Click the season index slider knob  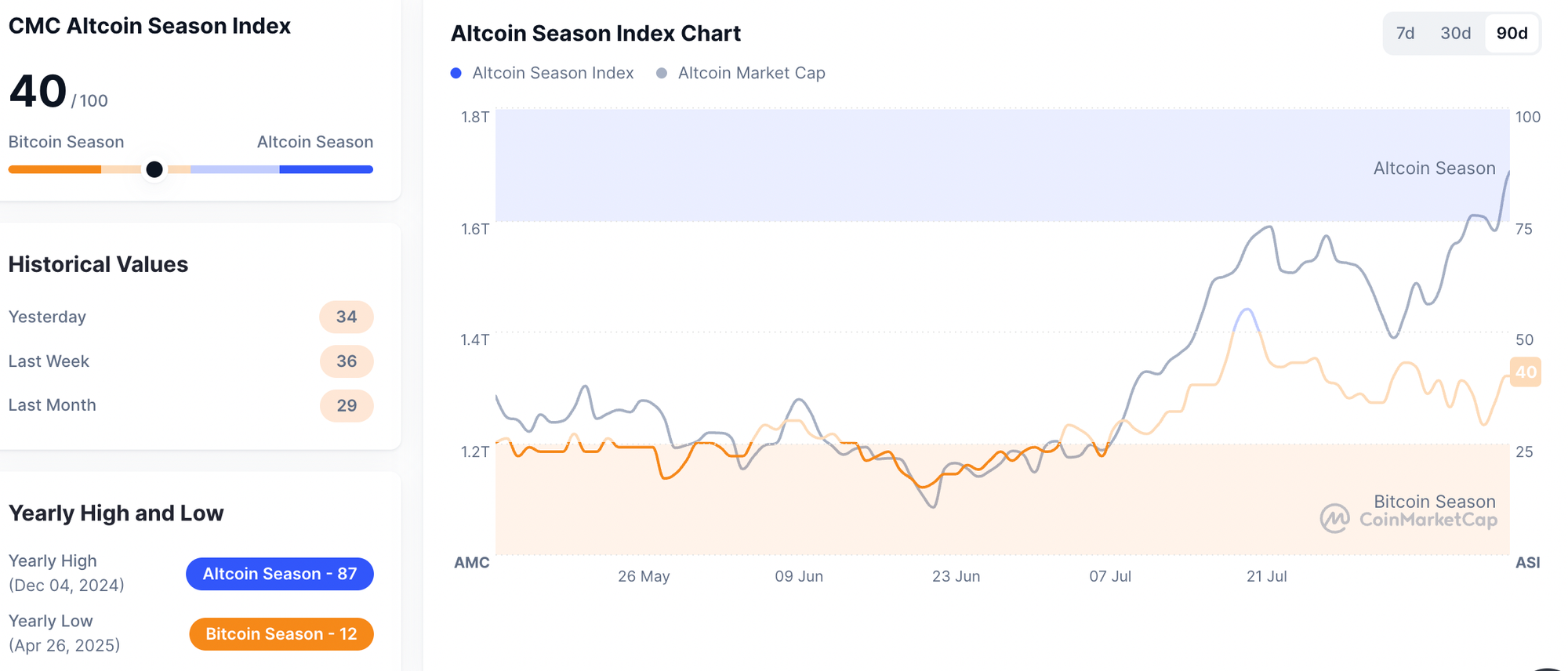point(154,169)
